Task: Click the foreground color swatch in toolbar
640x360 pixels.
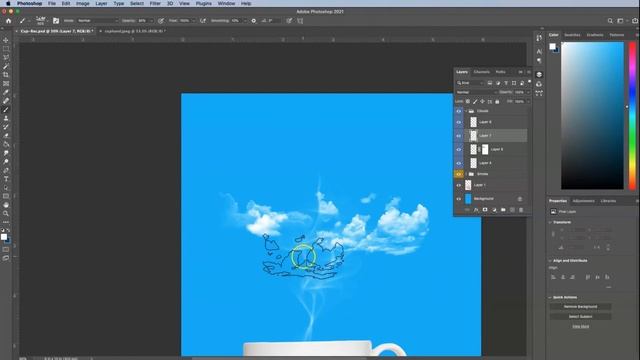Action: [4, 237]
